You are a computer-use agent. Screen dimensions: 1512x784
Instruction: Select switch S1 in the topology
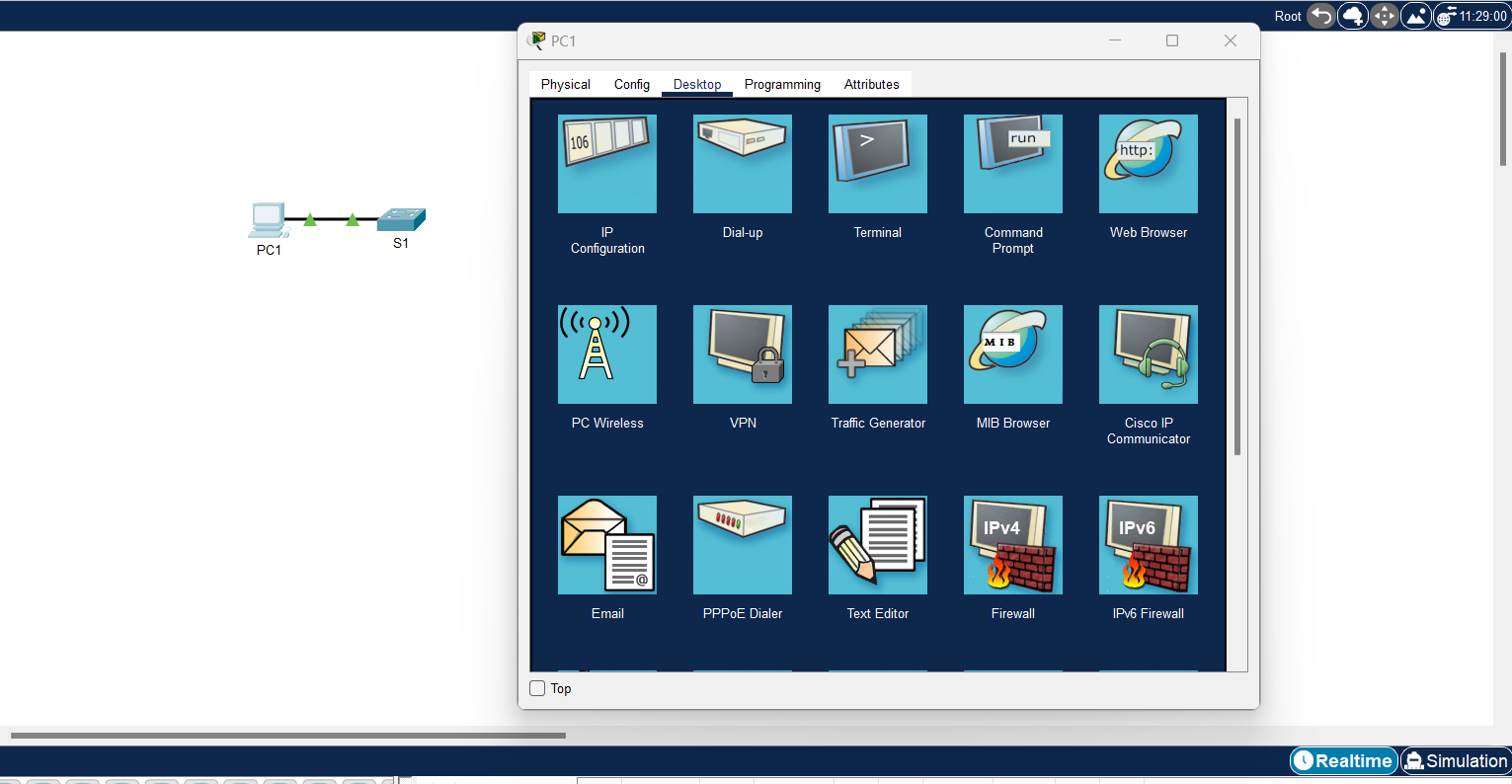(x=401, y=217)
